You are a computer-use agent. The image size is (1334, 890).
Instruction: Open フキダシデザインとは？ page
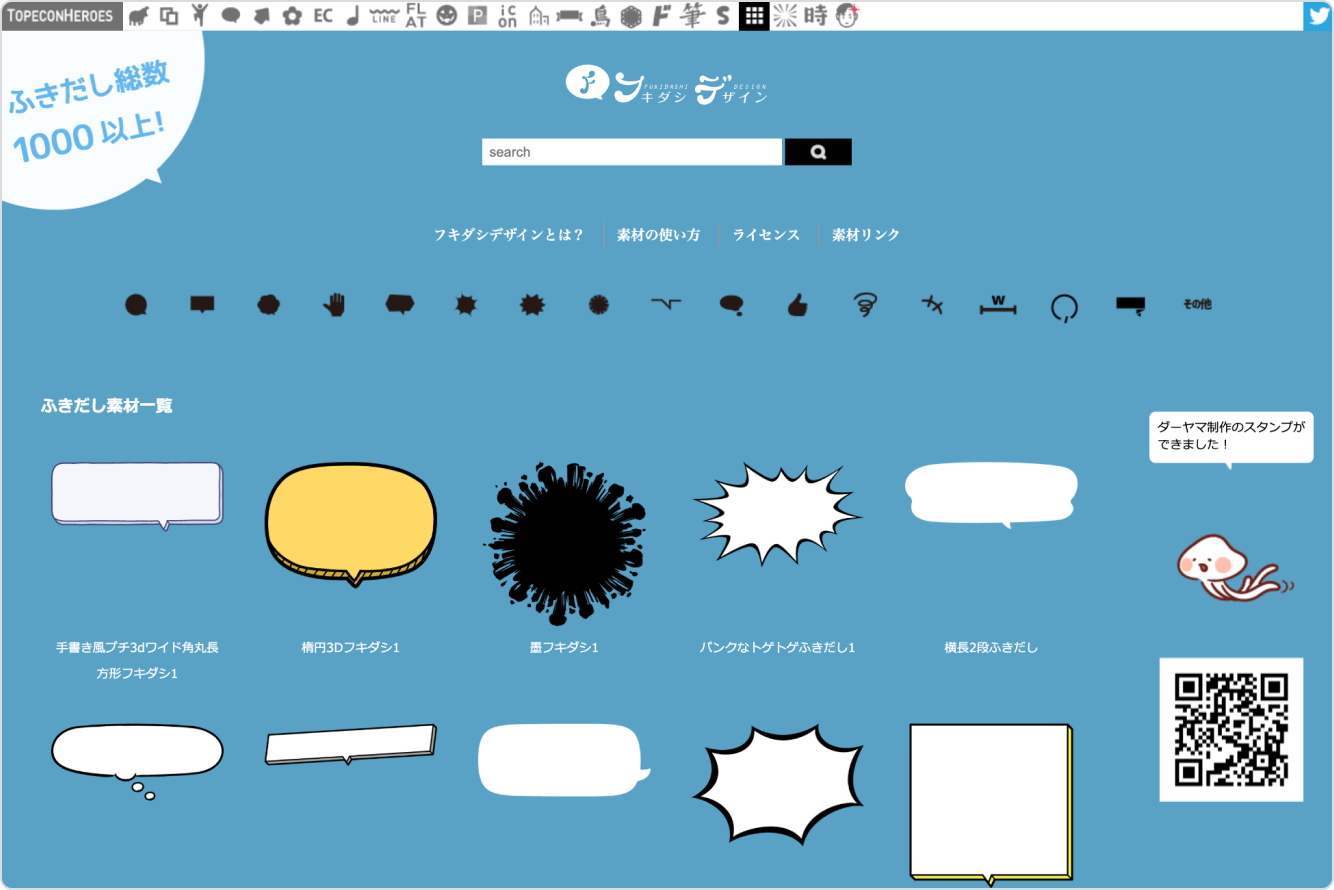point(509,235)
